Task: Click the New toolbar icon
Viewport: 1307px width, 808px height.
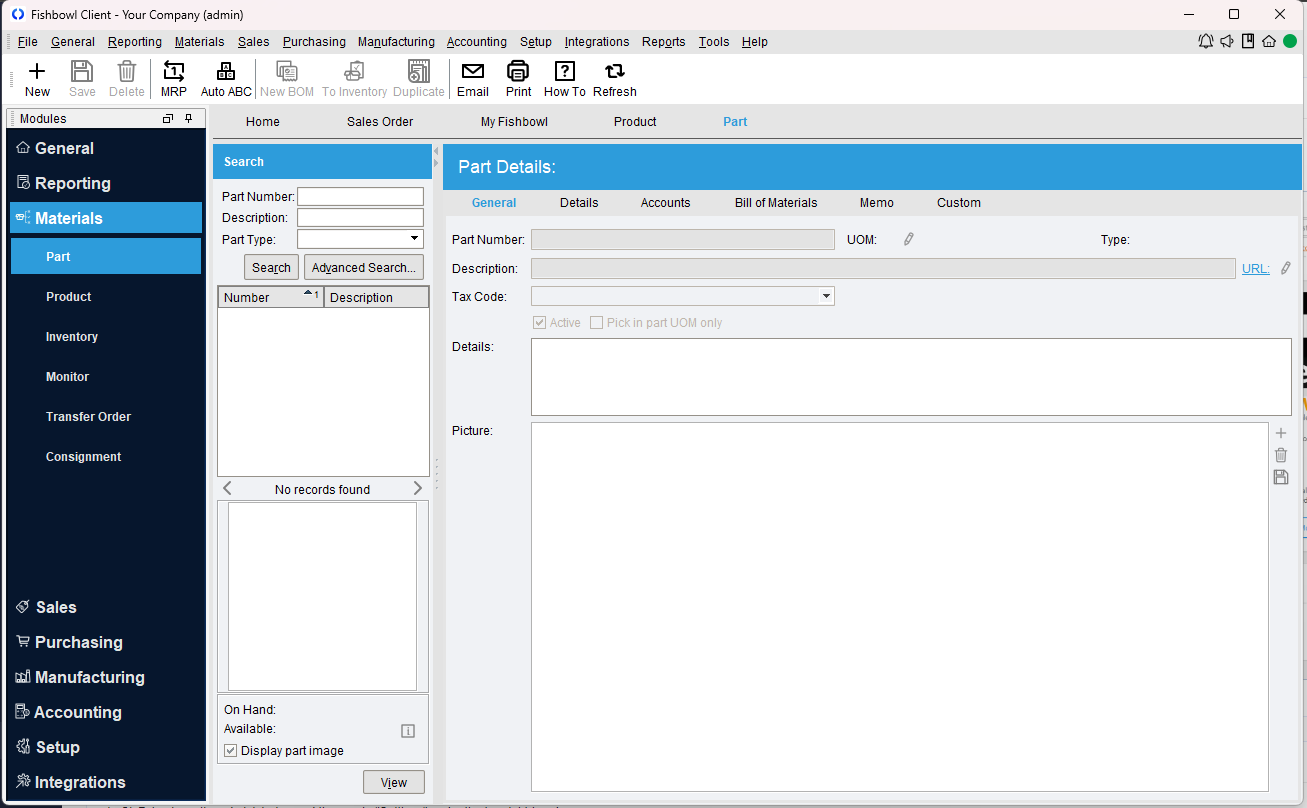Action: [37, 79]
